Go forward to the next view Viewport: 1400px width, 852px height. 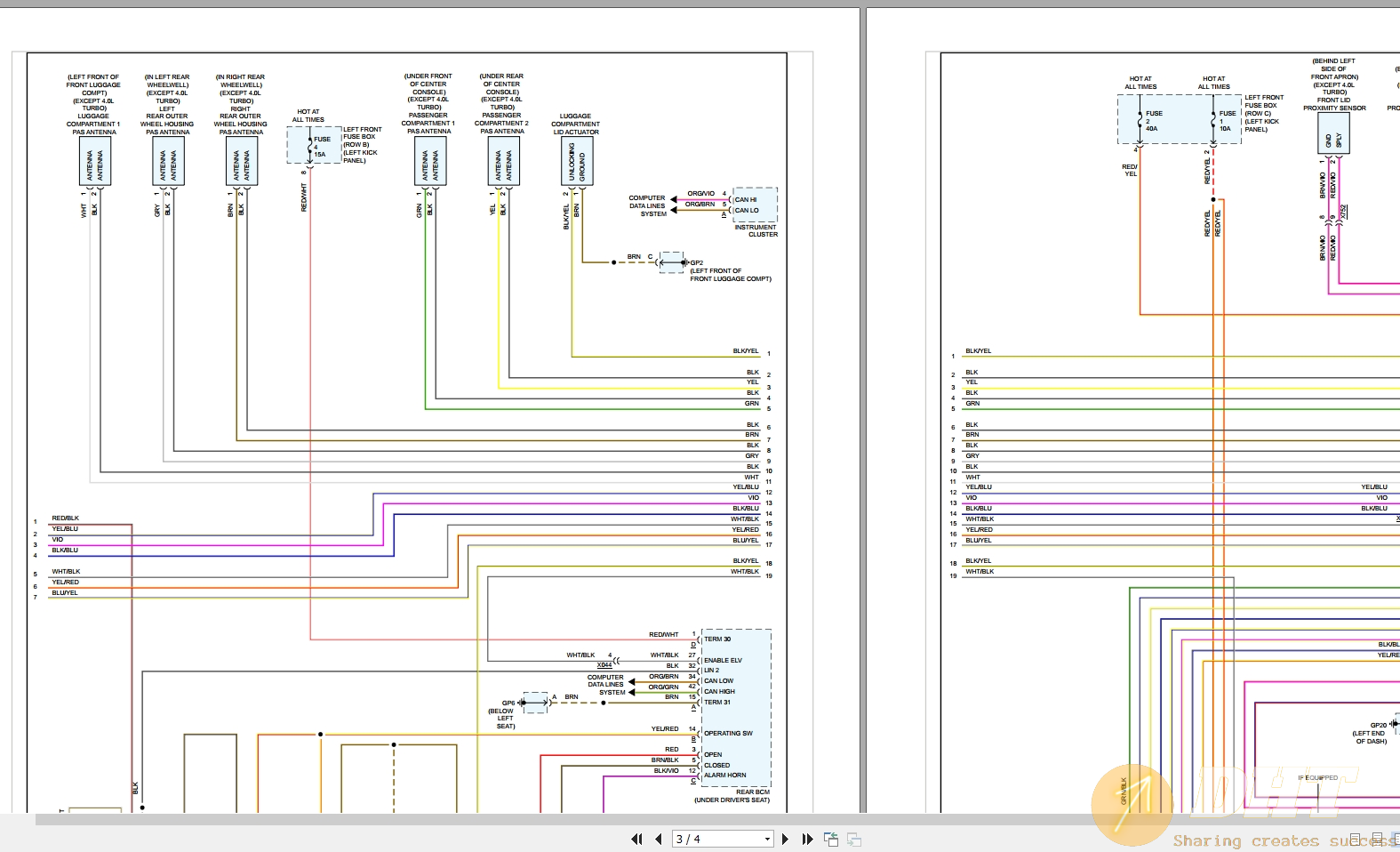854,839
